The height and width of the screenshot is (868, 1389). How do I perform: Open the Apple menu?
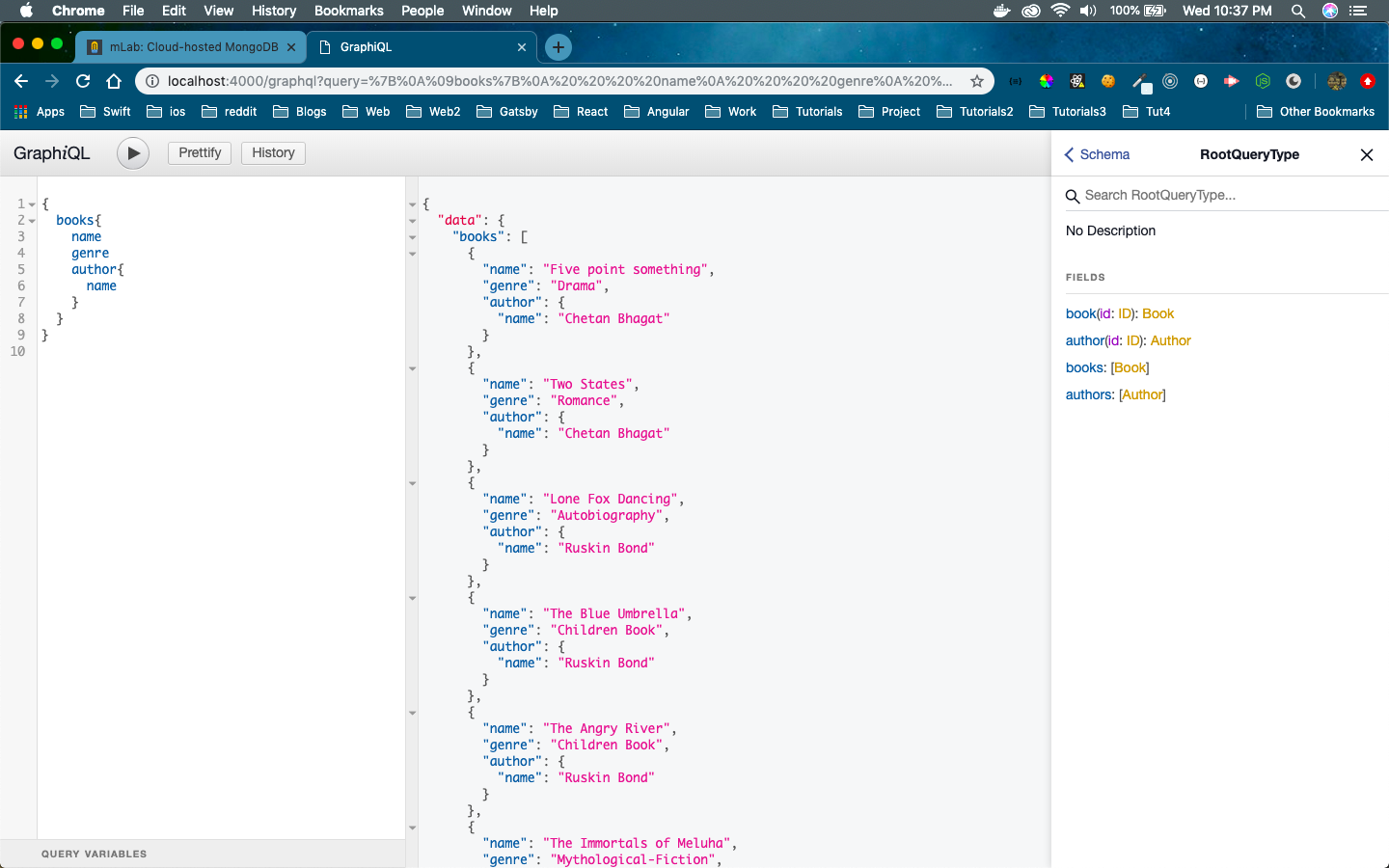coord(26,11)
